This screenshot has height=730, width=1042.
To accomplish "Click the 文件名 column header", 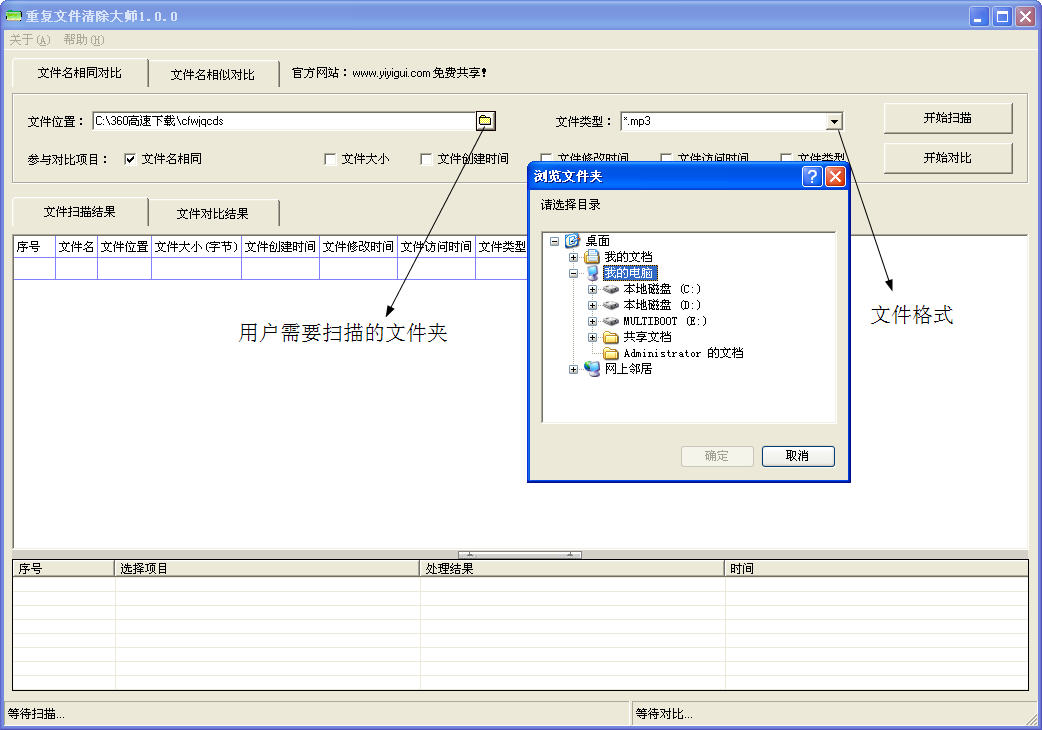I will click(x=76, y=247).
